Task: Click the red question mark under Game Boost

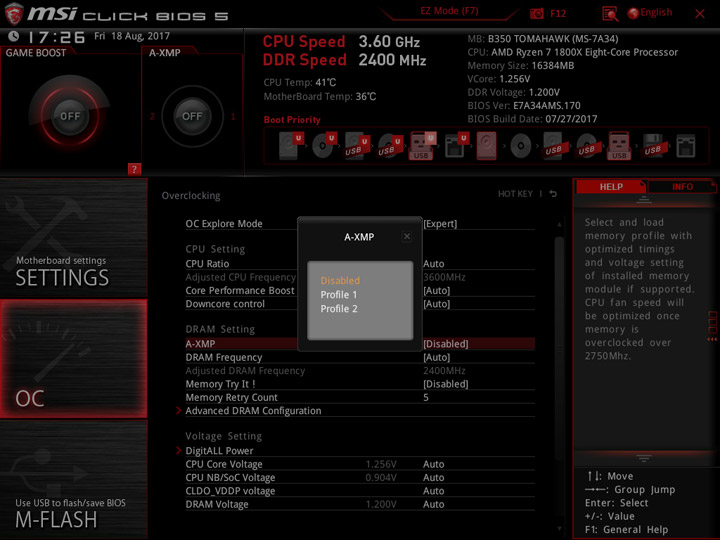Action: [134, 169]
